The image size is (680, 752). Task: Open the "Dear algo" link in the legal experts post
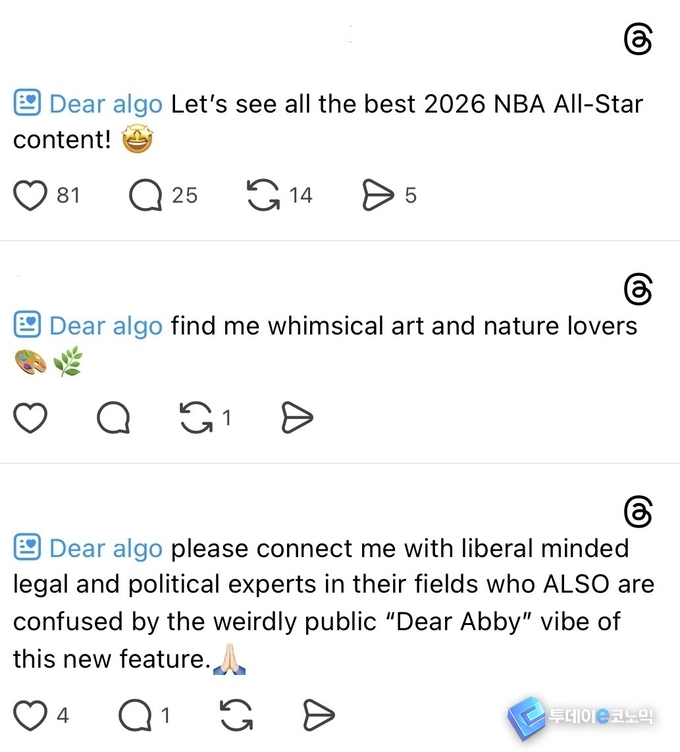(105, 548)
